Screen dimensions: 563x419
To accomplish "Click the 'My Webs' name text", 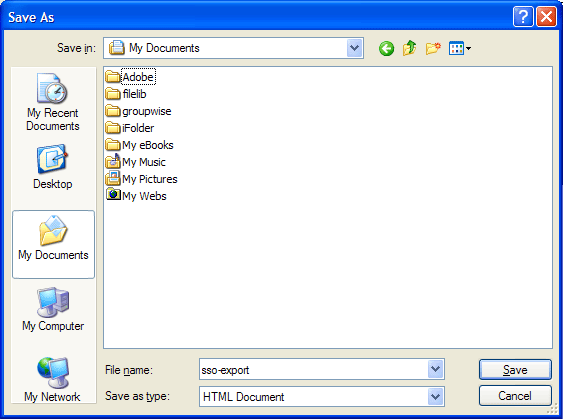I will [x=144, y=196].
